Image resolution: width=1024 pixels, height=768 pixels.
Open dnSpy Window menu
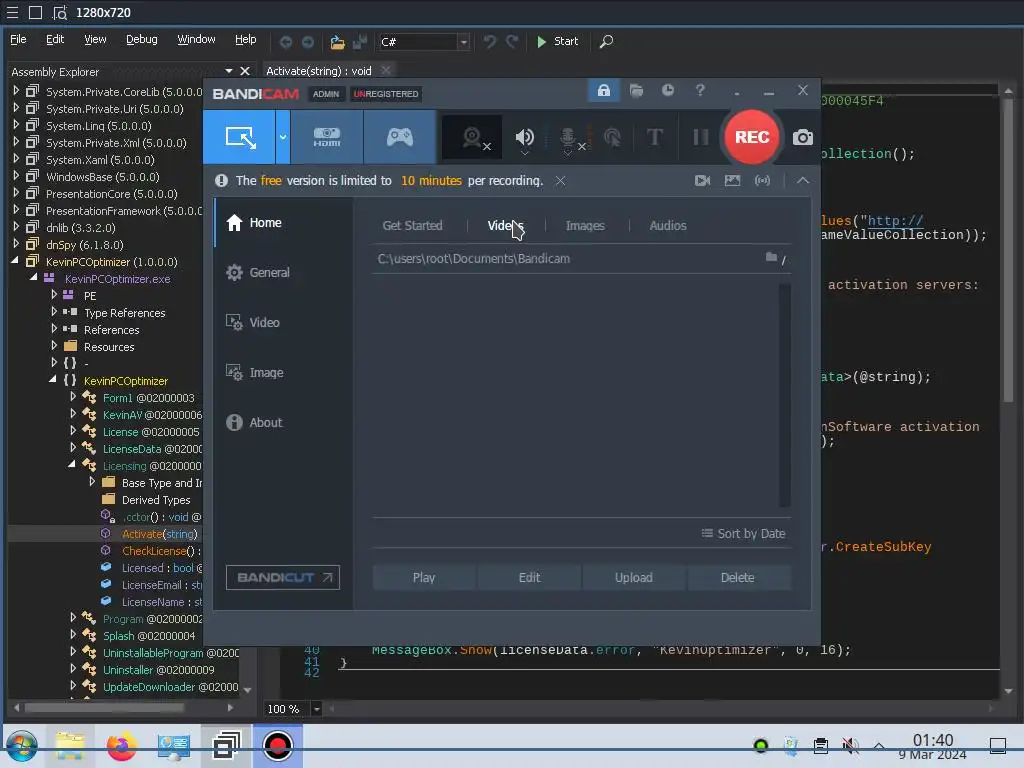[196, 40]
